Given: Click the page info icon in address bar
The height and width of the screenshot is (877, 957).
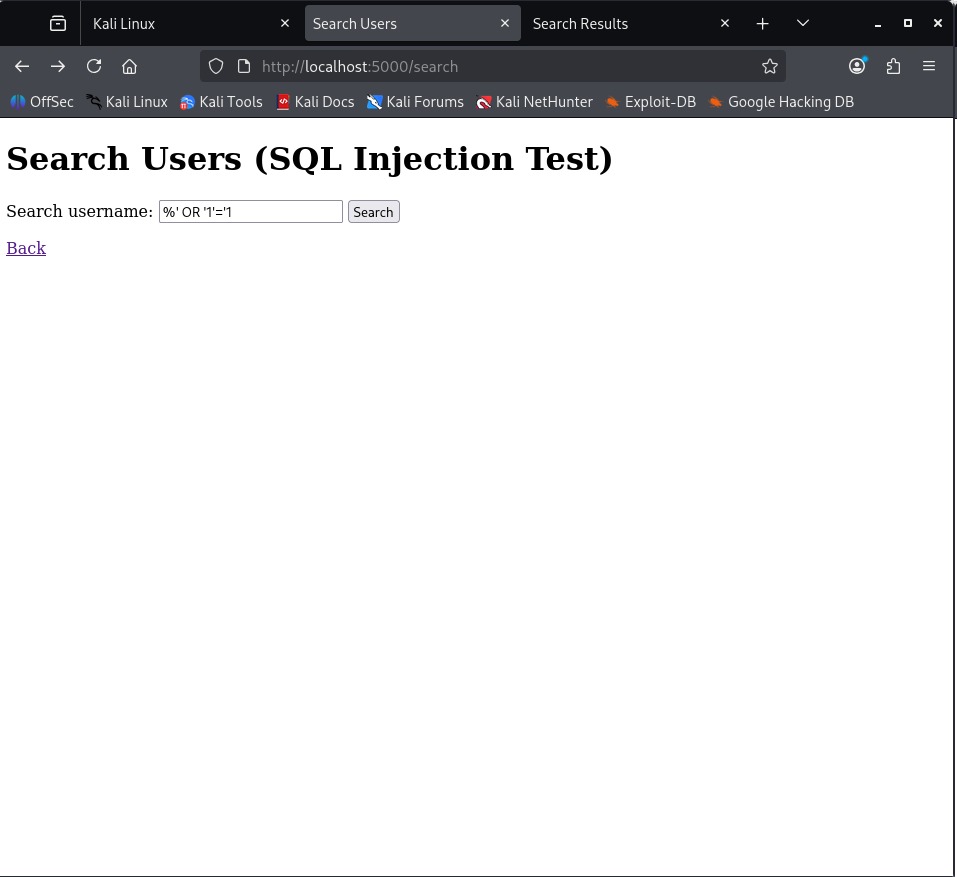Looking at the screenshot, I should [x=243, y=66].
